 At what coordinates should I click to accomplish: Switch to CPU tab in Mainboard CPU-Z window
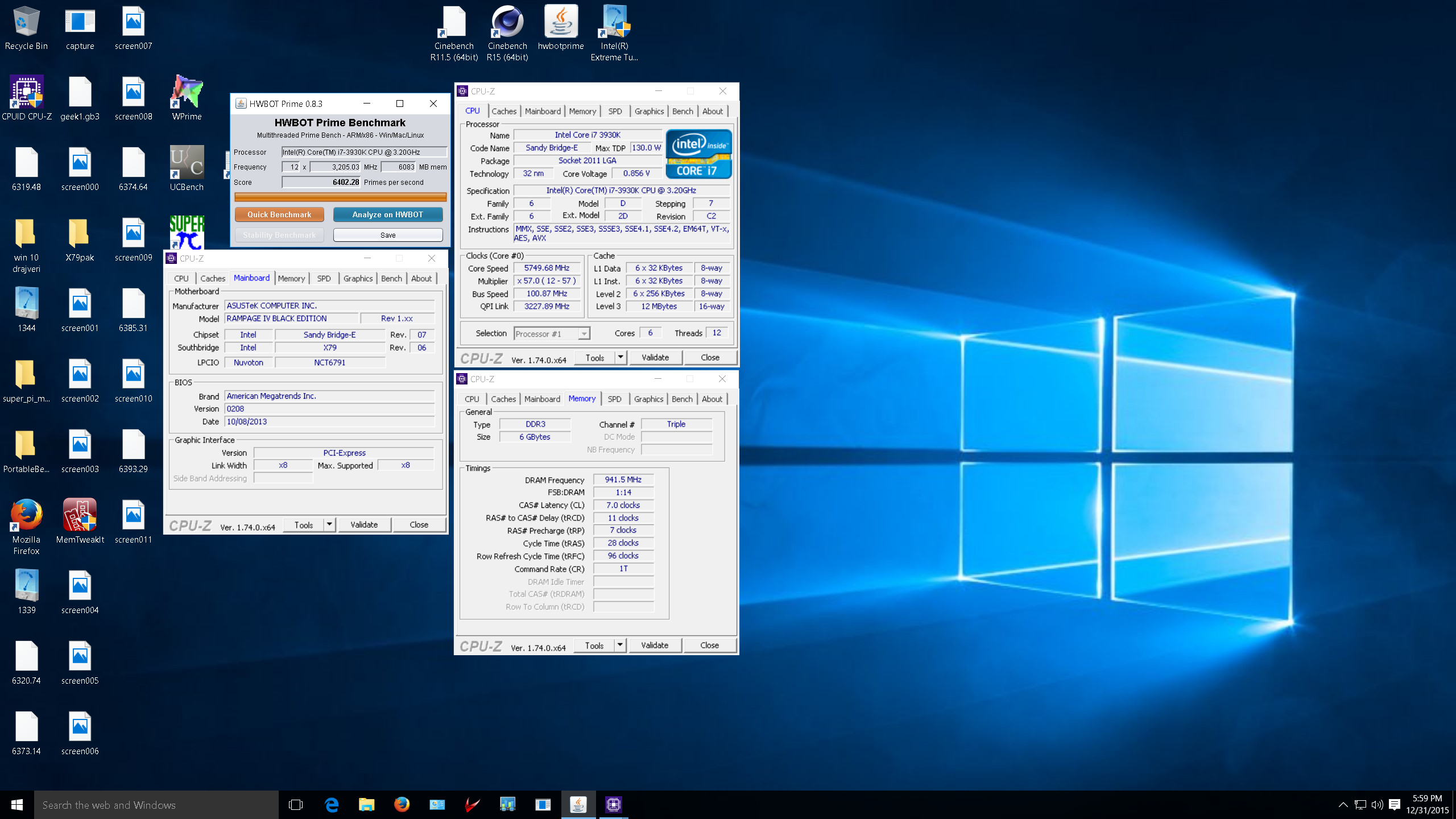coord(181,279)
